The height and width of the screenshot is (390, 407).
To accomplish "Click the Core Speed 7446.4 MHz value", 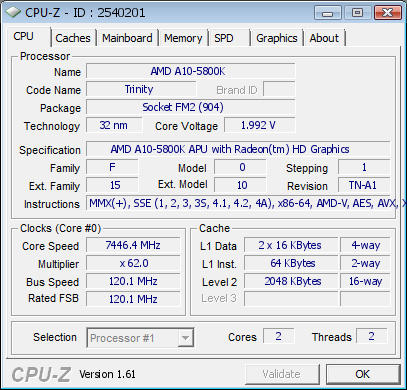I will [133, 245].
